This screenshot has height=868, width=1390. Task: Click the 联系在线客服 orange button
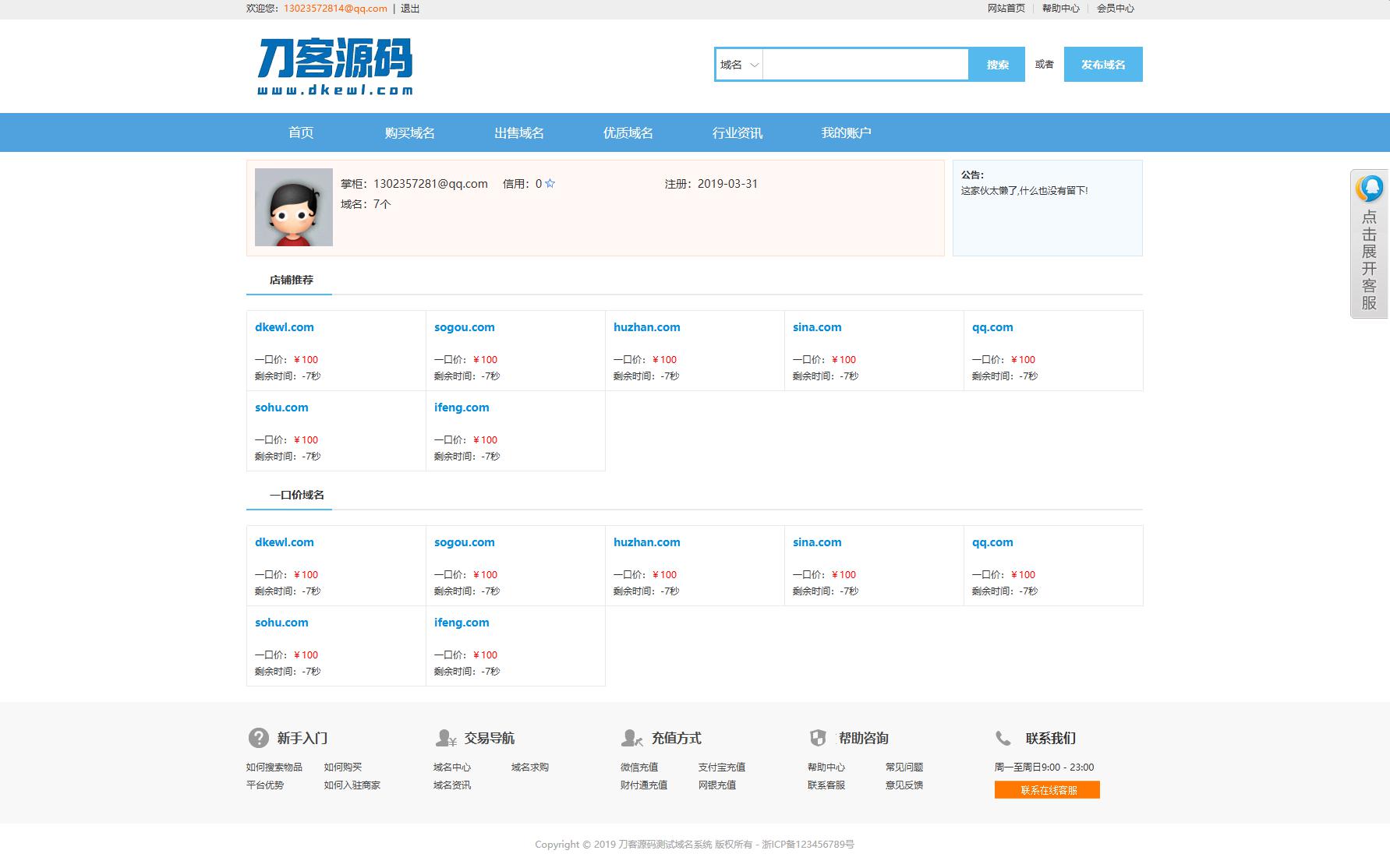[x=1047, y=790]
